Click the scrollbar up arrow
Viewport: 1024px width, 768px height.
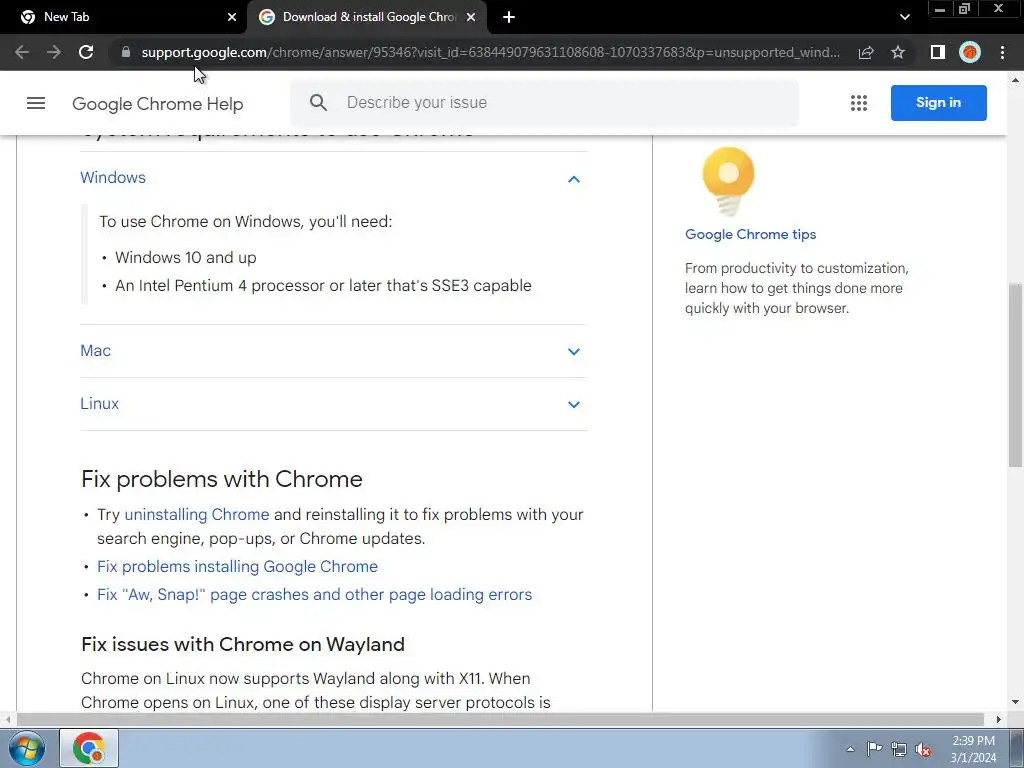pos(1015,80)
